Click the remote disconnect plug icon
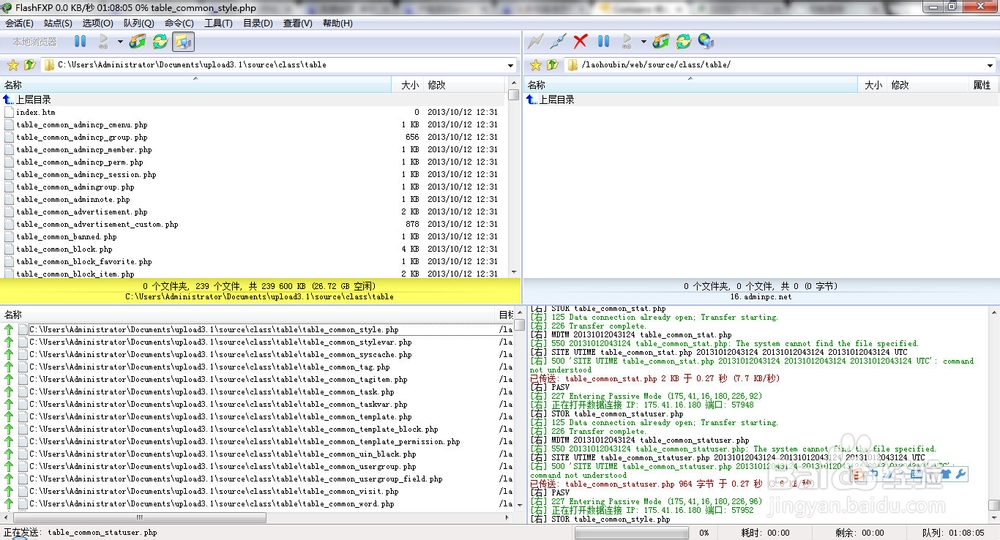This screenshot has height=540, width=1000. 557,41
